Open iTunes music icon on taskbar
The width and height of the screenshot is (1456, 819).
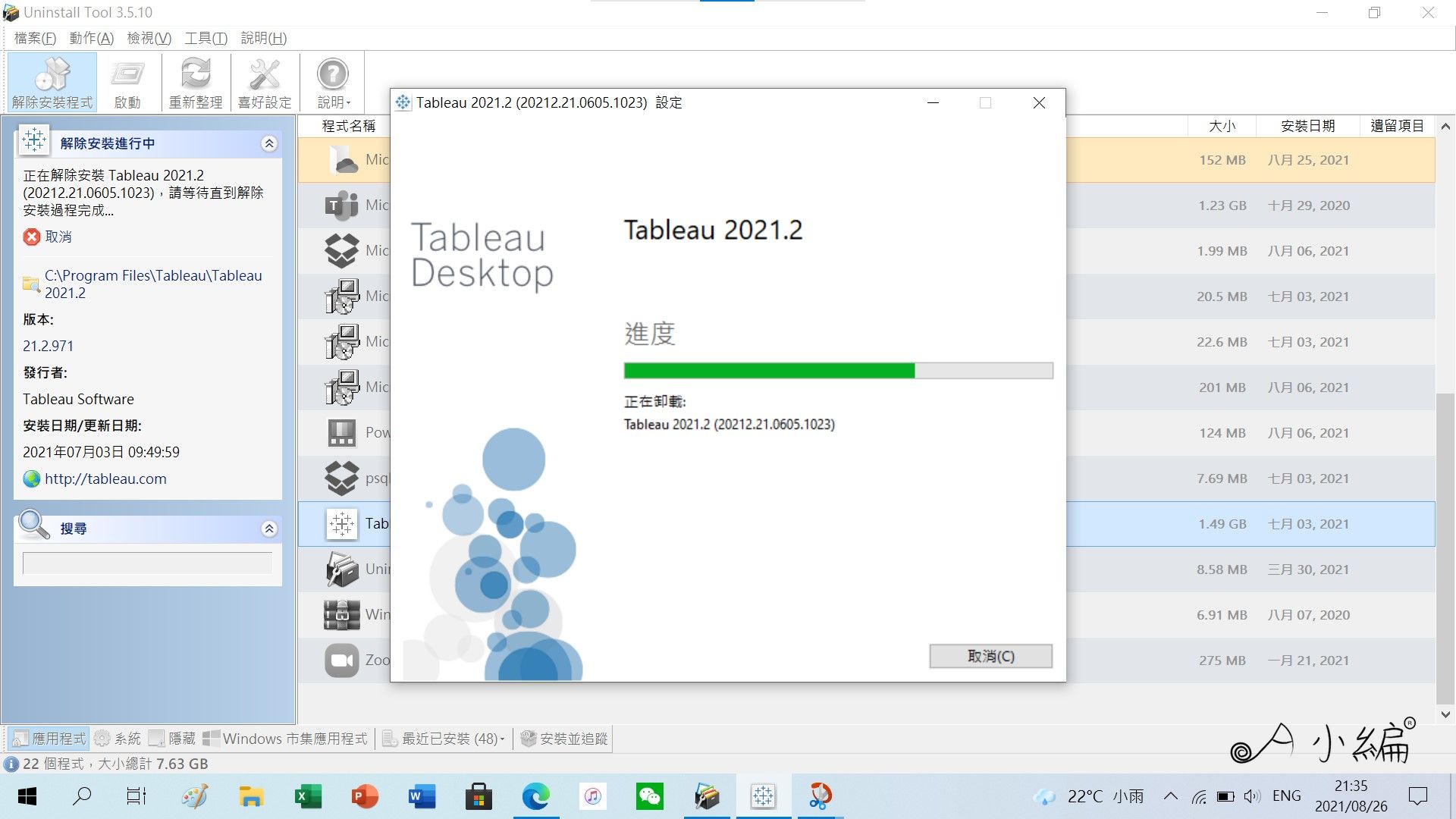coord(592,796)
